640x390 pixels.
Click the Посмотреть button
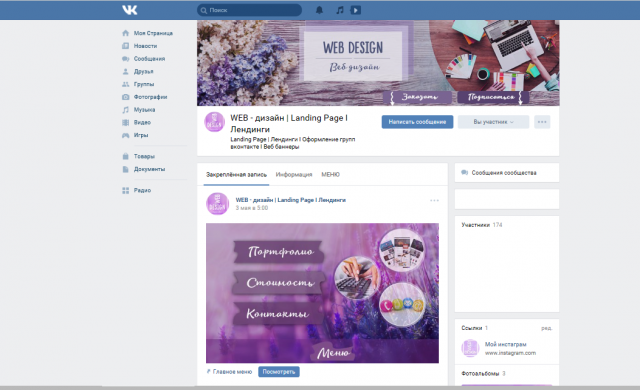279,372
